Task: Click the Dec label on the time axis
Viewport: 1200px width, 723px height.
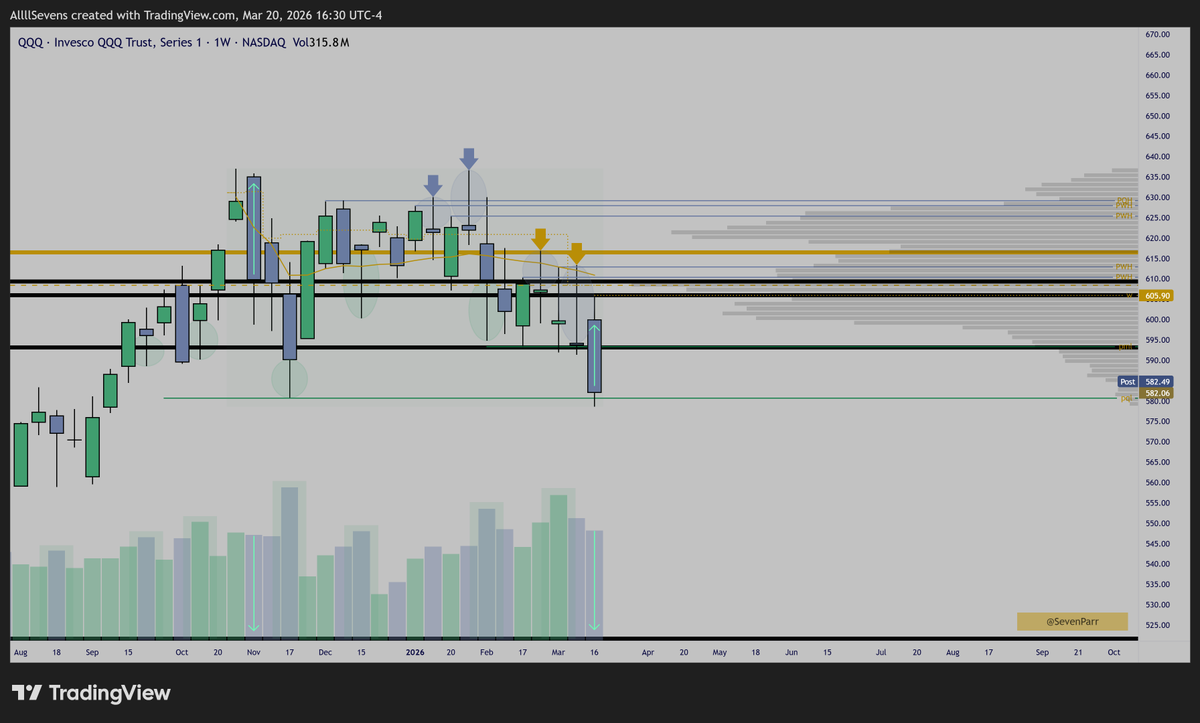Action: point(325,651)
